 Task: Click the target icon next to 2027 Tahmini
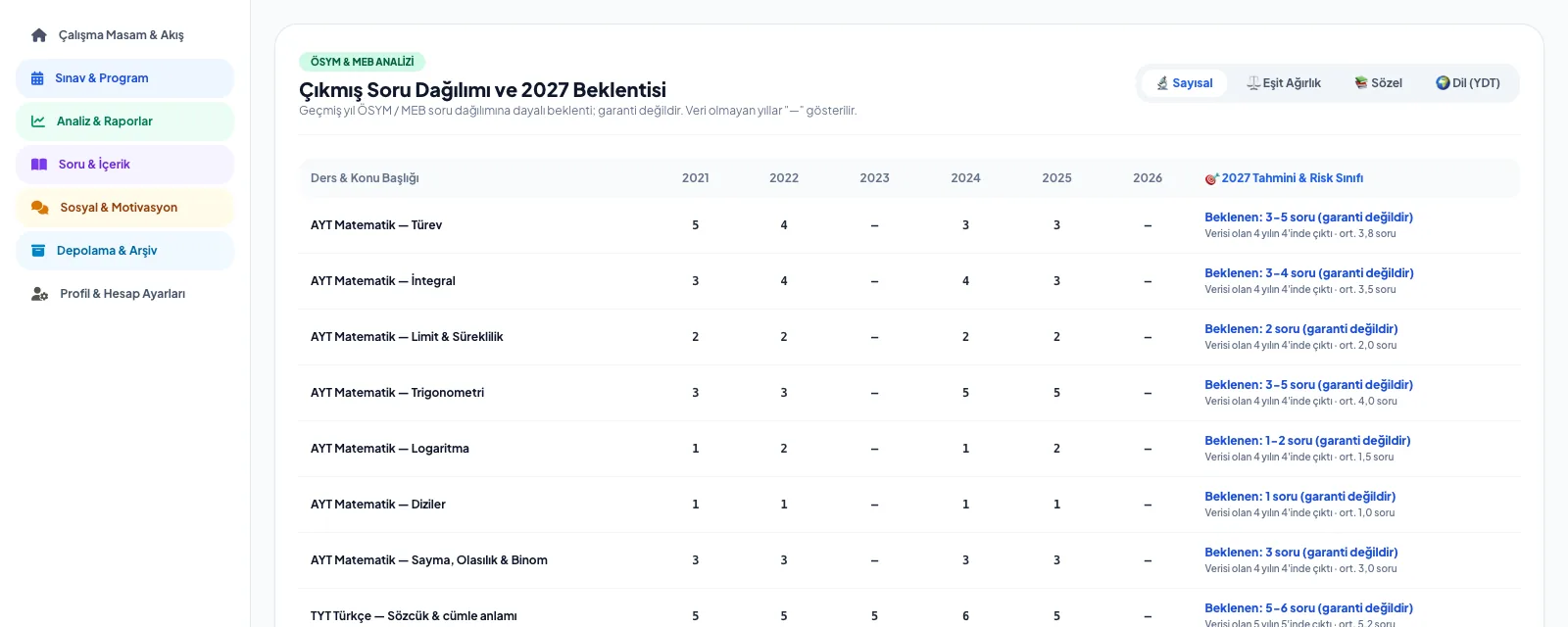(1212, 178)
